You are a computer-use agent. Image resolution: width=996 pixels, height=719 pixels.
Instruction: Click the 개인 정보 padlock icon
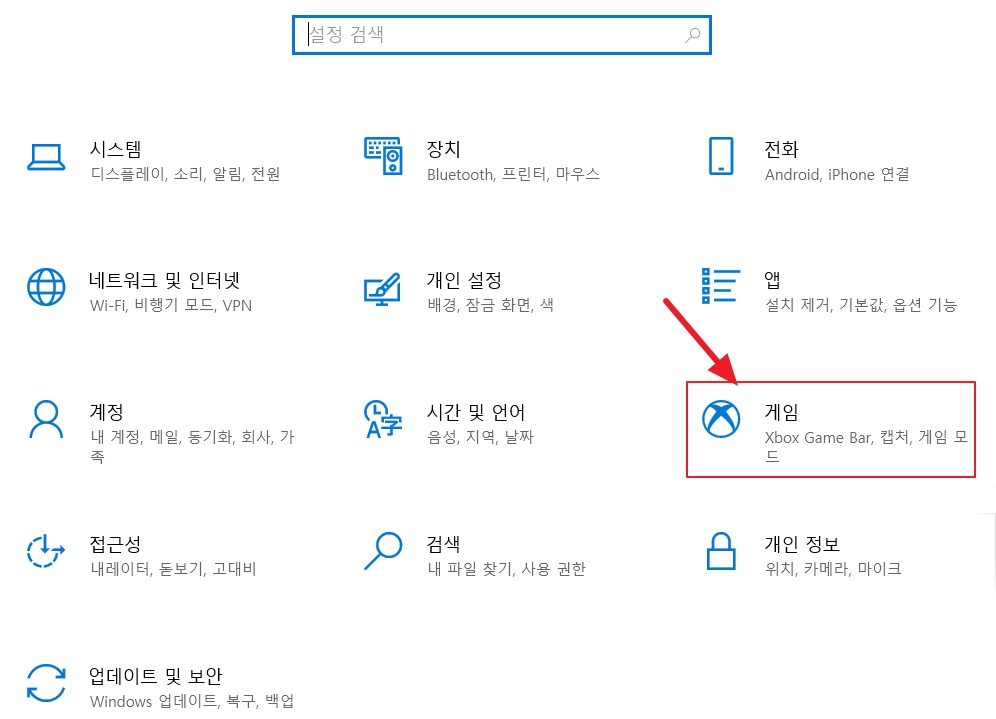tap(721, 551)
